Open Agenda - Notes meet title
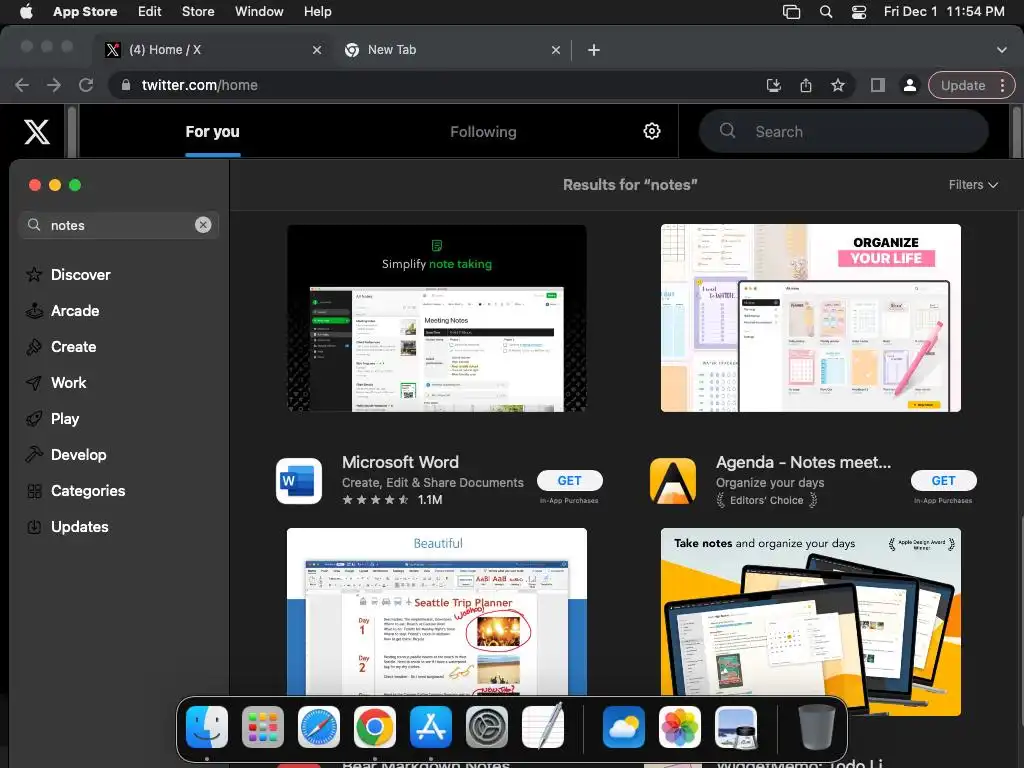The image size is (1024, 768). click(803, 462)
